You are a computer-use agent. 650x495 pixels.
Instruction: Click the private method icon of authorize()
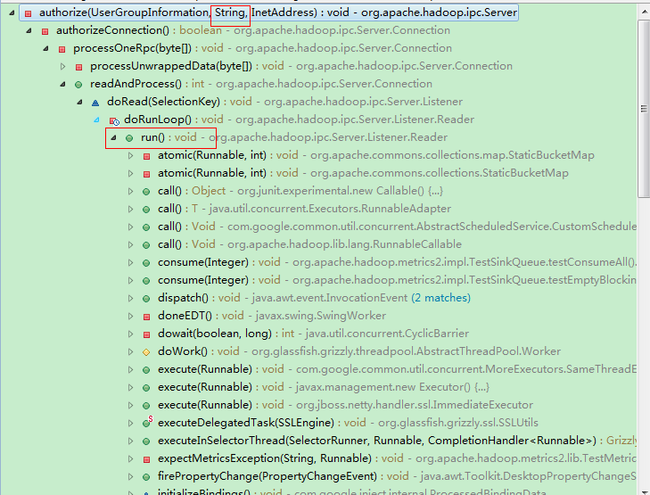pyautogui.click(x=28, y=14)
